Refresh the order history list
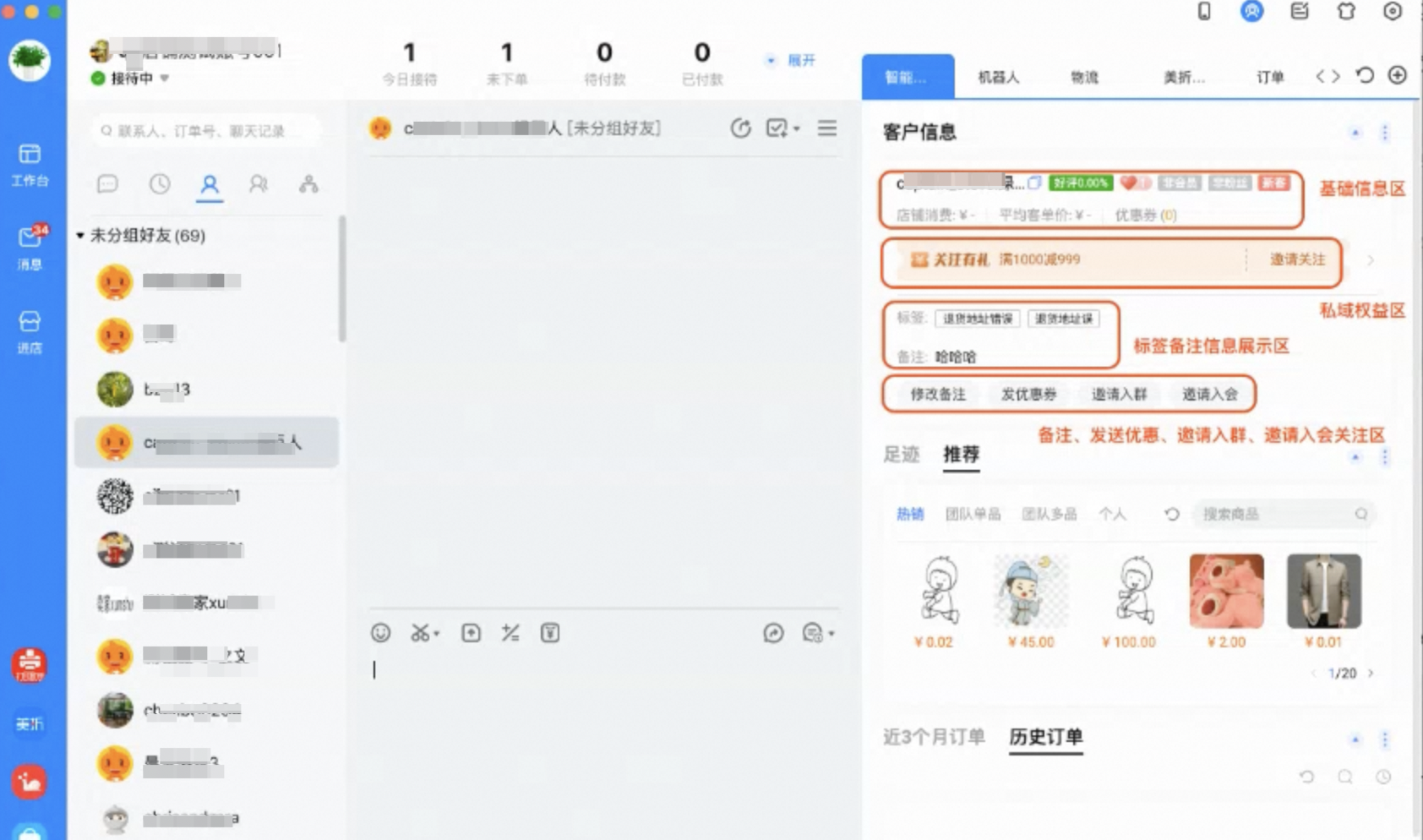 point(1307,777)
